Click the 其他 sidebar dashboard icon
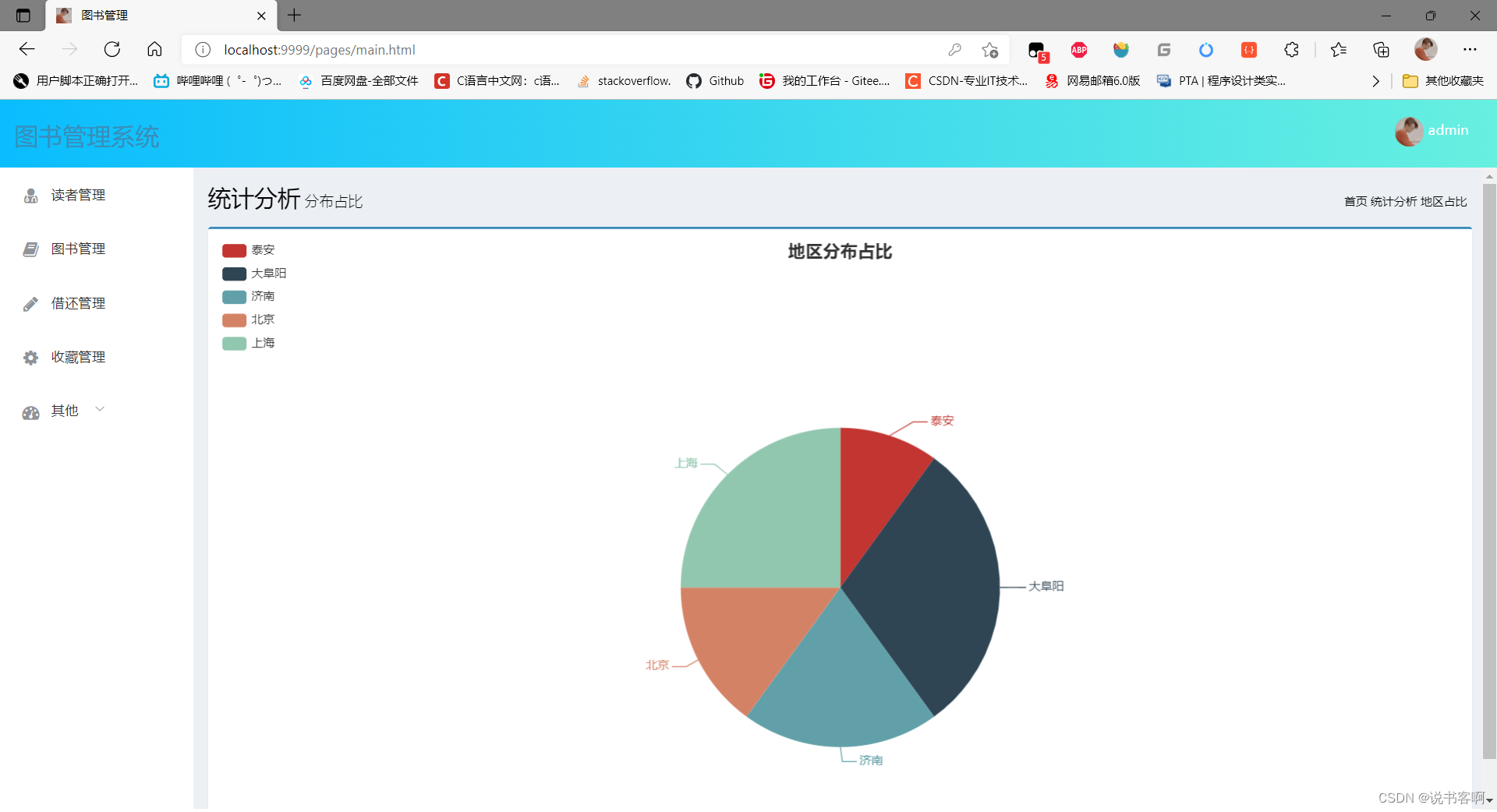Image resolution: width=1497 pixels, height=812 pixels. tap(30, 412)
